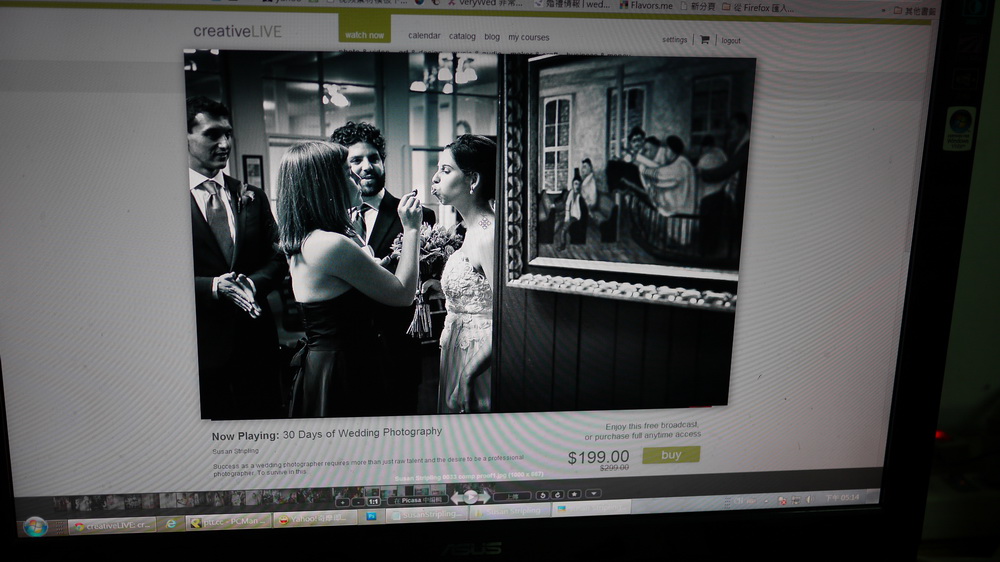The width and height of the screenshot is (1000, 562).
Task: Click the Windows Start orb
Action: click(x=35, y=526)
